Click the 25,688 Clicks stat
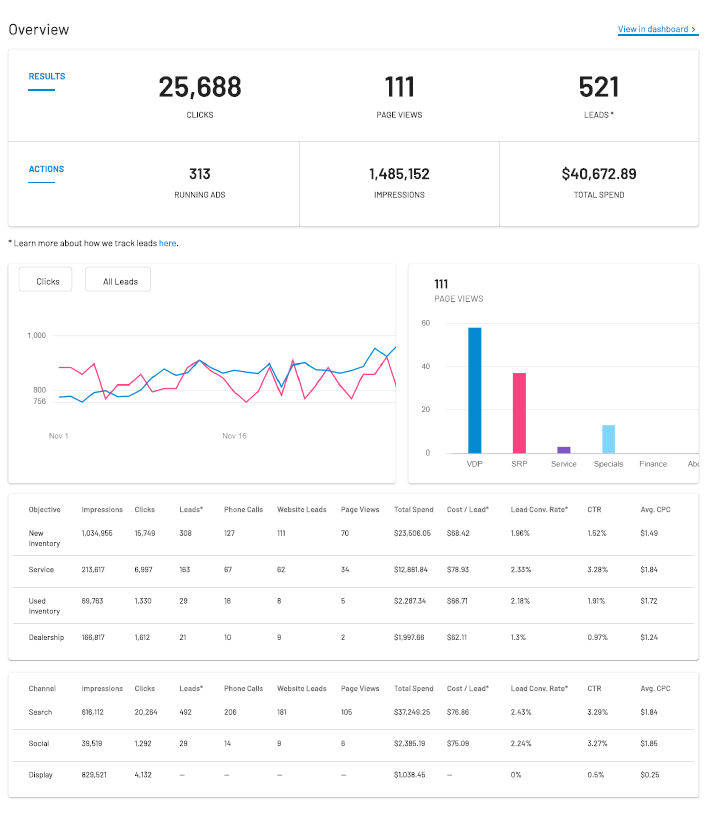This screenshot has width=708, height=818. tap(200, 88)
